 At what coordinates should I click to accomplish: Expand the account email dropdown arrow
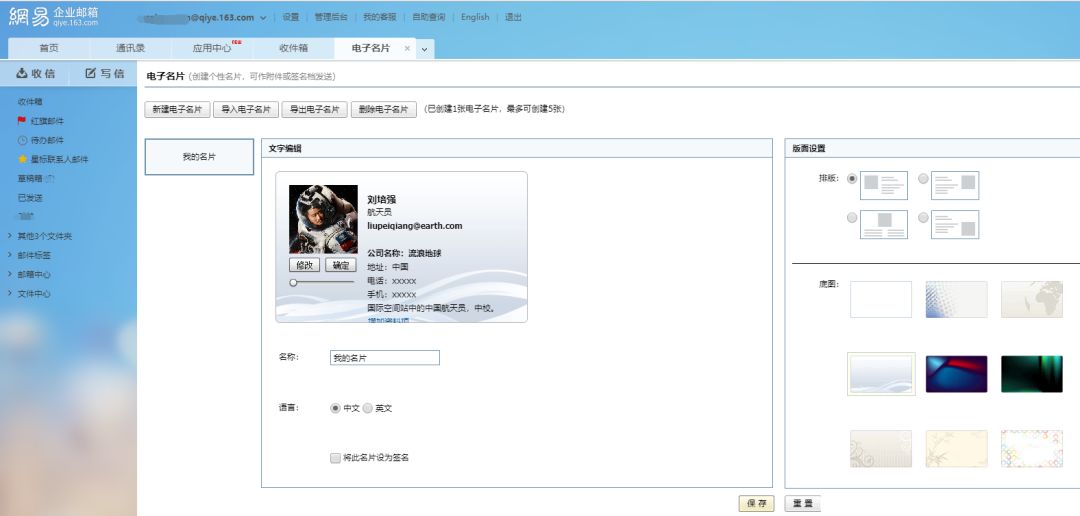click(263, 18)
